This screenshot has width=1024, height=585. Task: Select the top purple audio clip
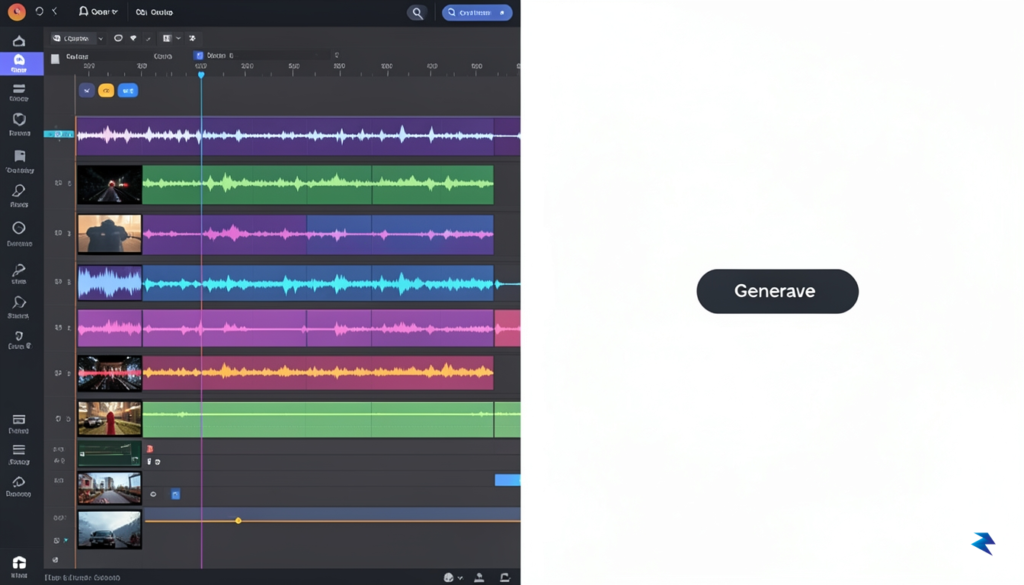(285, 136)
